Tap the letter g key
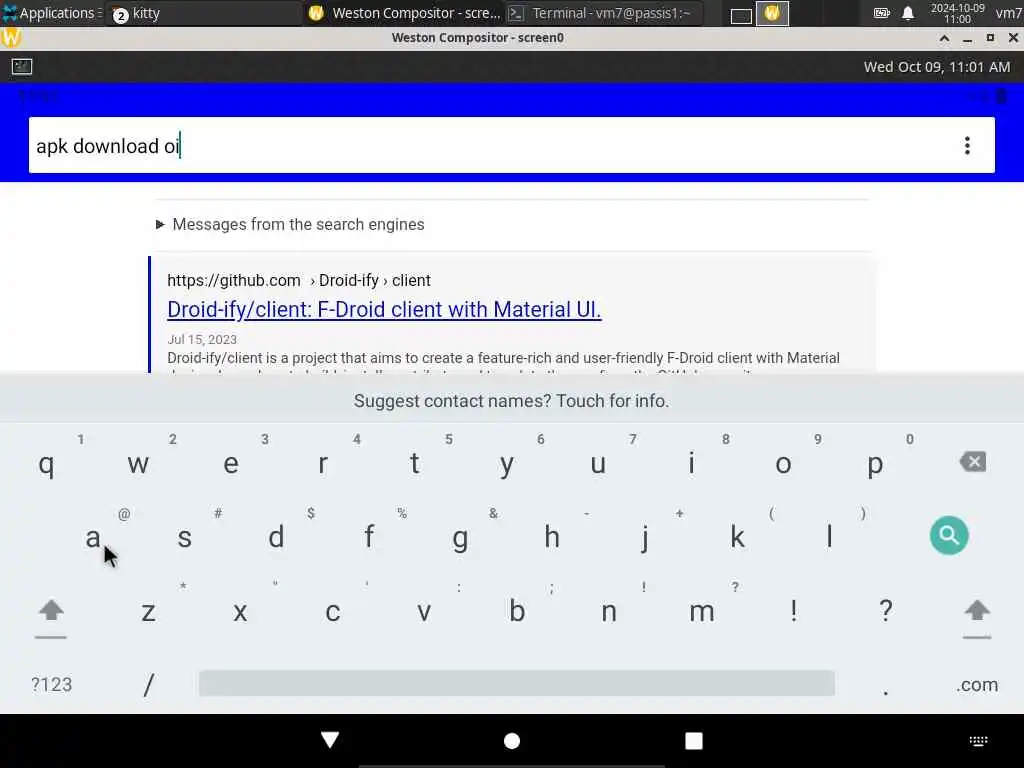Image resolution: width=1024 pixels, height=768 pixels. pyautogui.click(x=460, y=539)
